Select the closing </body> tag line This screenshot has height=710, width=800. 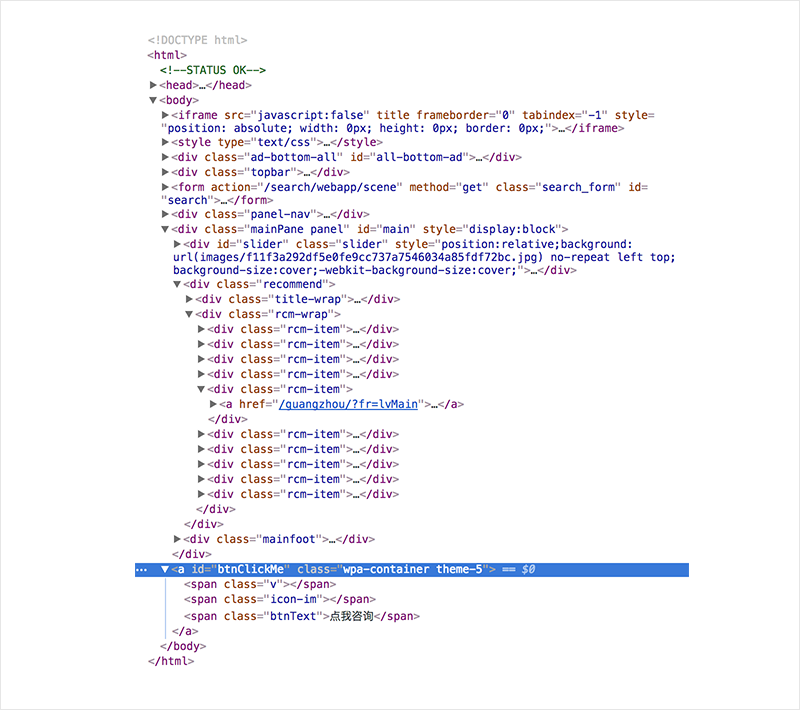183,646
